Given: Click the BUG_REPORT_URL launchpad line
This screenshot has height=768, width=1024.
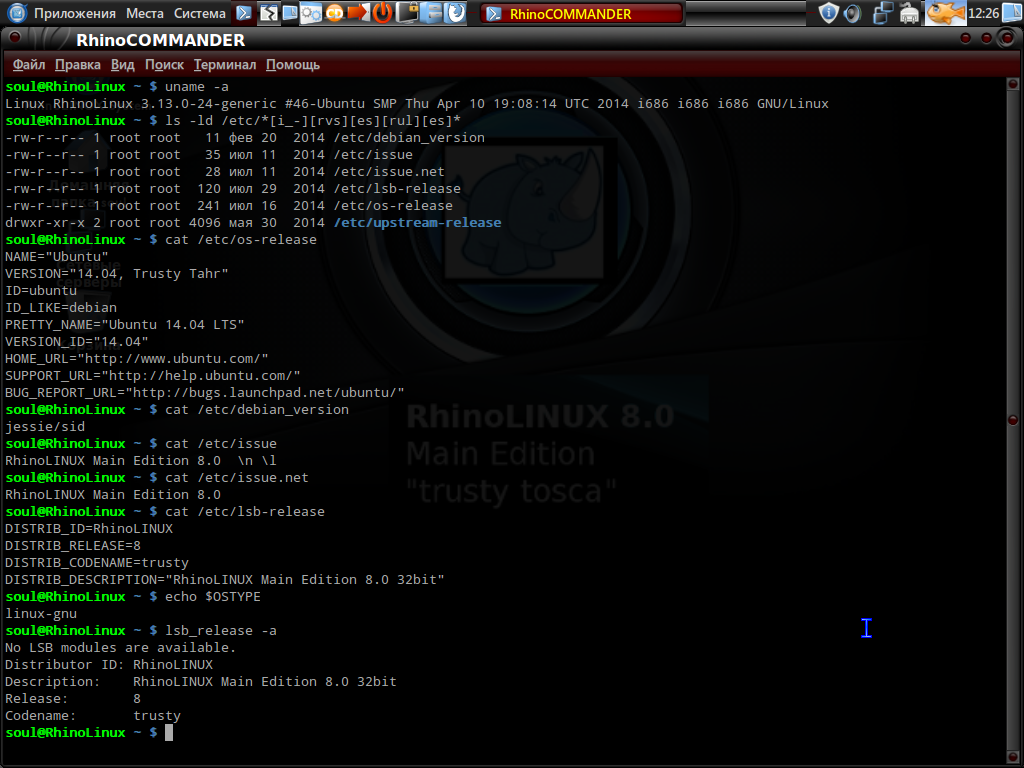Looking at the screenshot, I should tap(204, 392).
